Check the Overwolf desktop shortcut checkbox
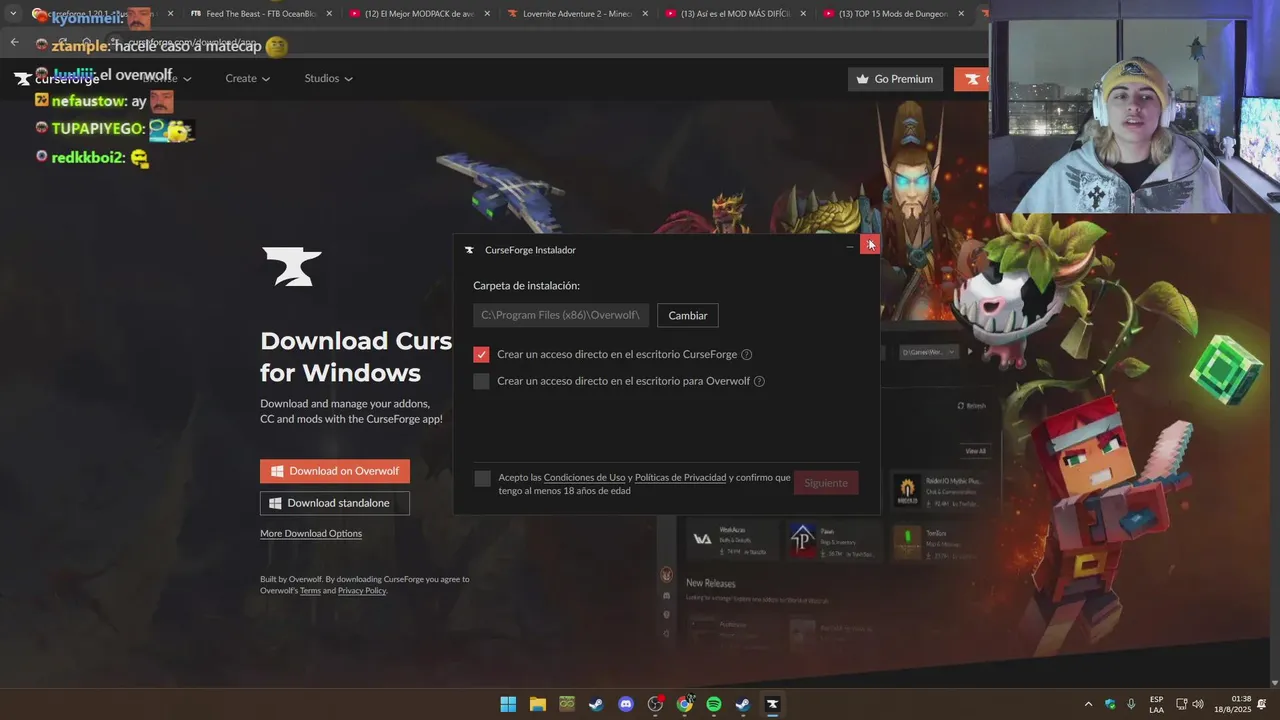Viewport: 1280px width, 720px height. click(481, 381)
